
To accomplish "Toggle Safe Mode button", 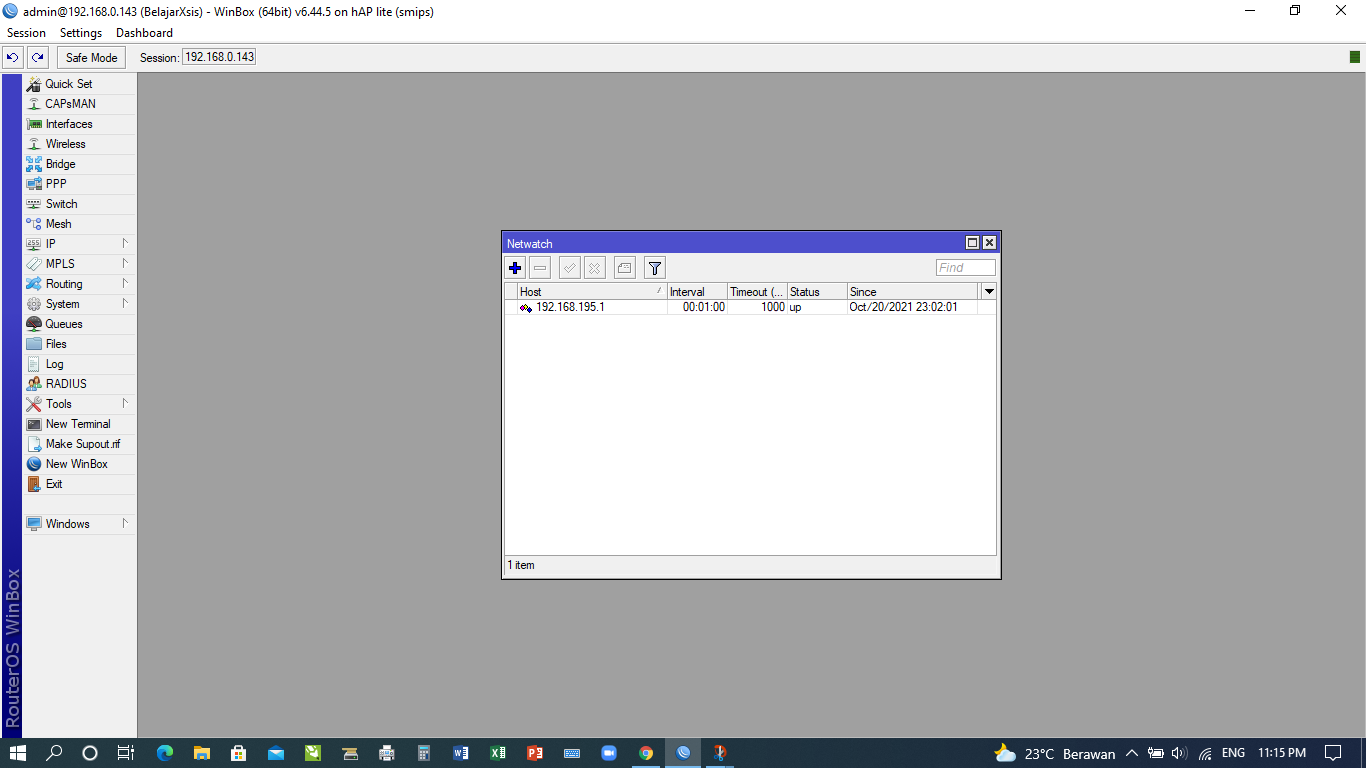I will (92, 57).
